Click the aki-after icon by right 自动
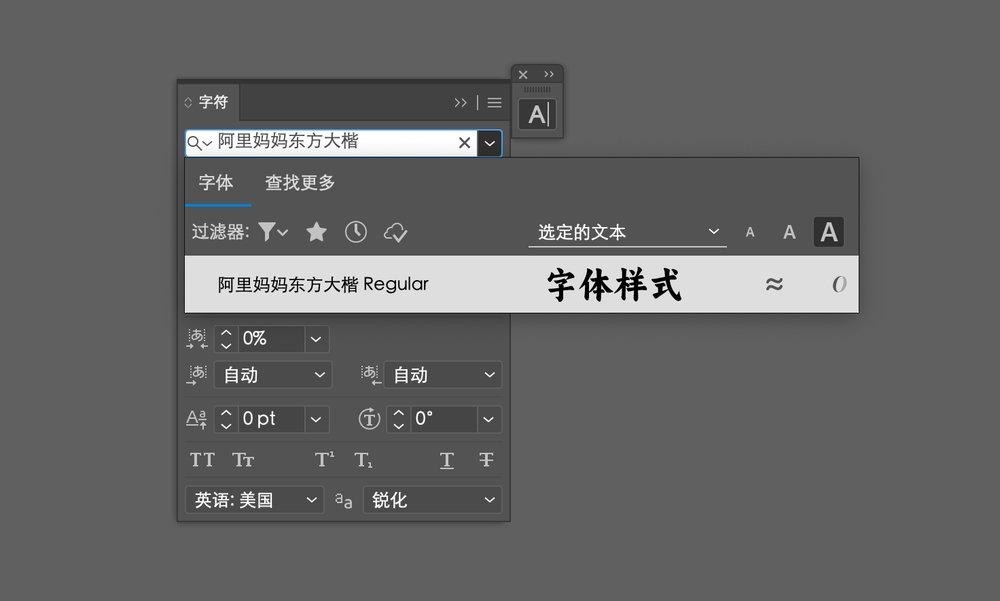Image resolution: width=1000 pixels, height=601 pixels. pyautogui.click(x=371, y=375)
